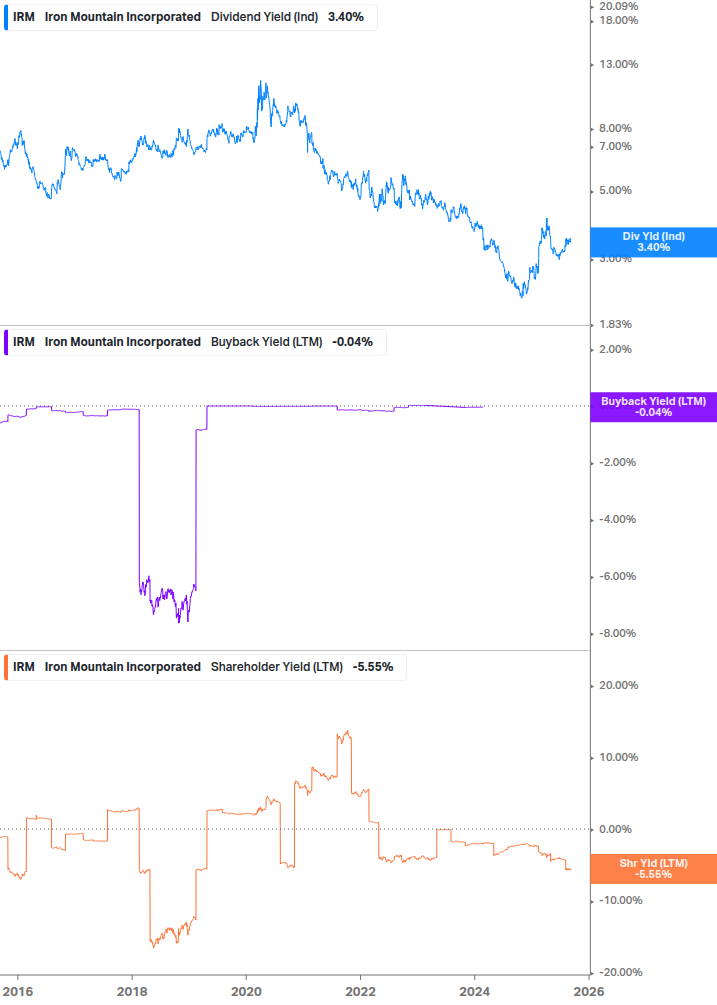Click the blue Div Yld (Ind) 3.40% tag

(x=654, y=242)
